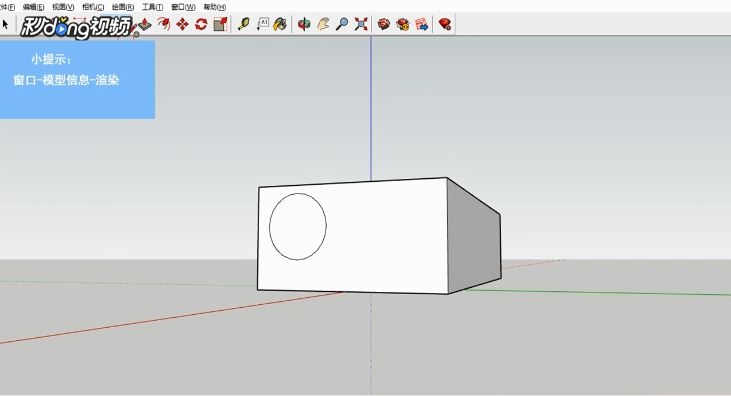Click Zoom Extents tool
Image resolution: width=731 pixels, height=396 pixels.
[361, 24]
